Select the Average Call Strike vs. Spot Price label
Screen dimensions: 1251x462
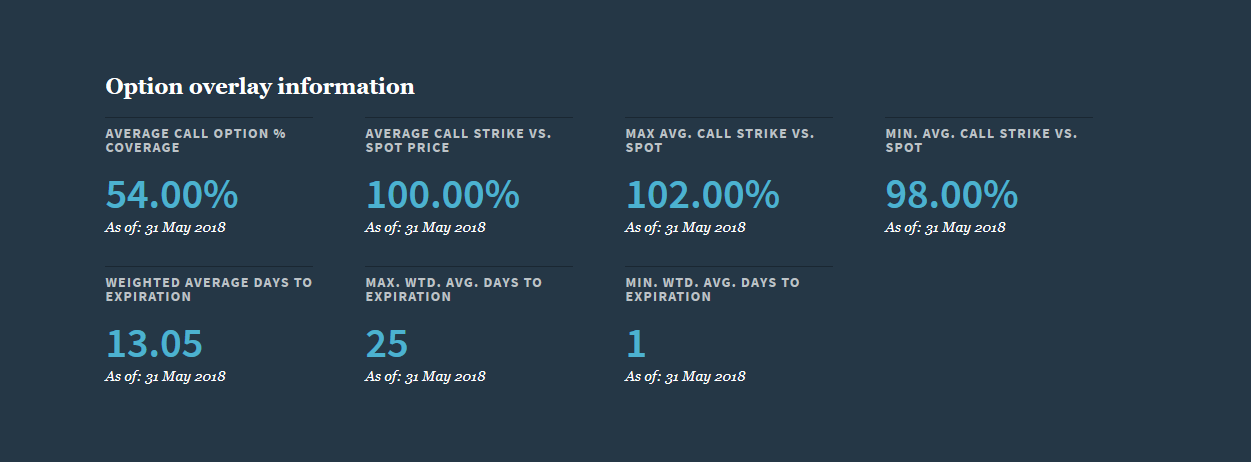[458, 140]
